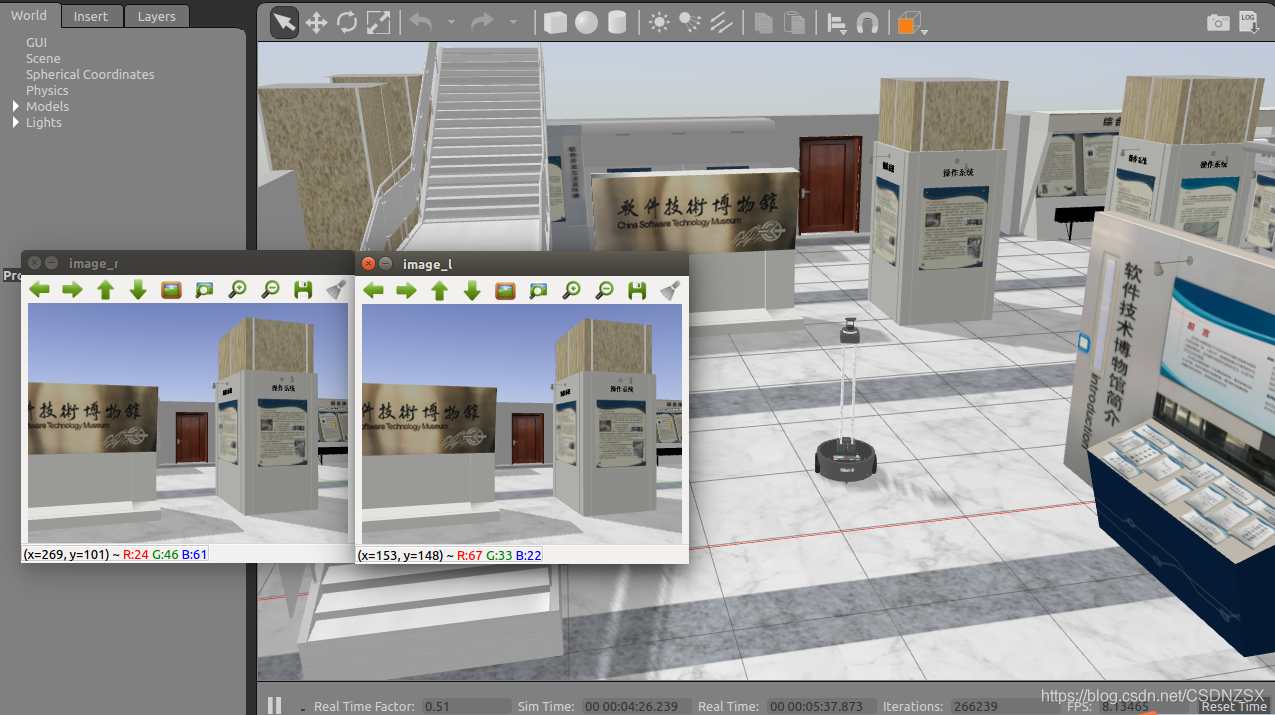Image resolution: width=1275 pixels, height=715 pixels.
Task: Open image_l display properties brush icon
Action: coord(669,290)
